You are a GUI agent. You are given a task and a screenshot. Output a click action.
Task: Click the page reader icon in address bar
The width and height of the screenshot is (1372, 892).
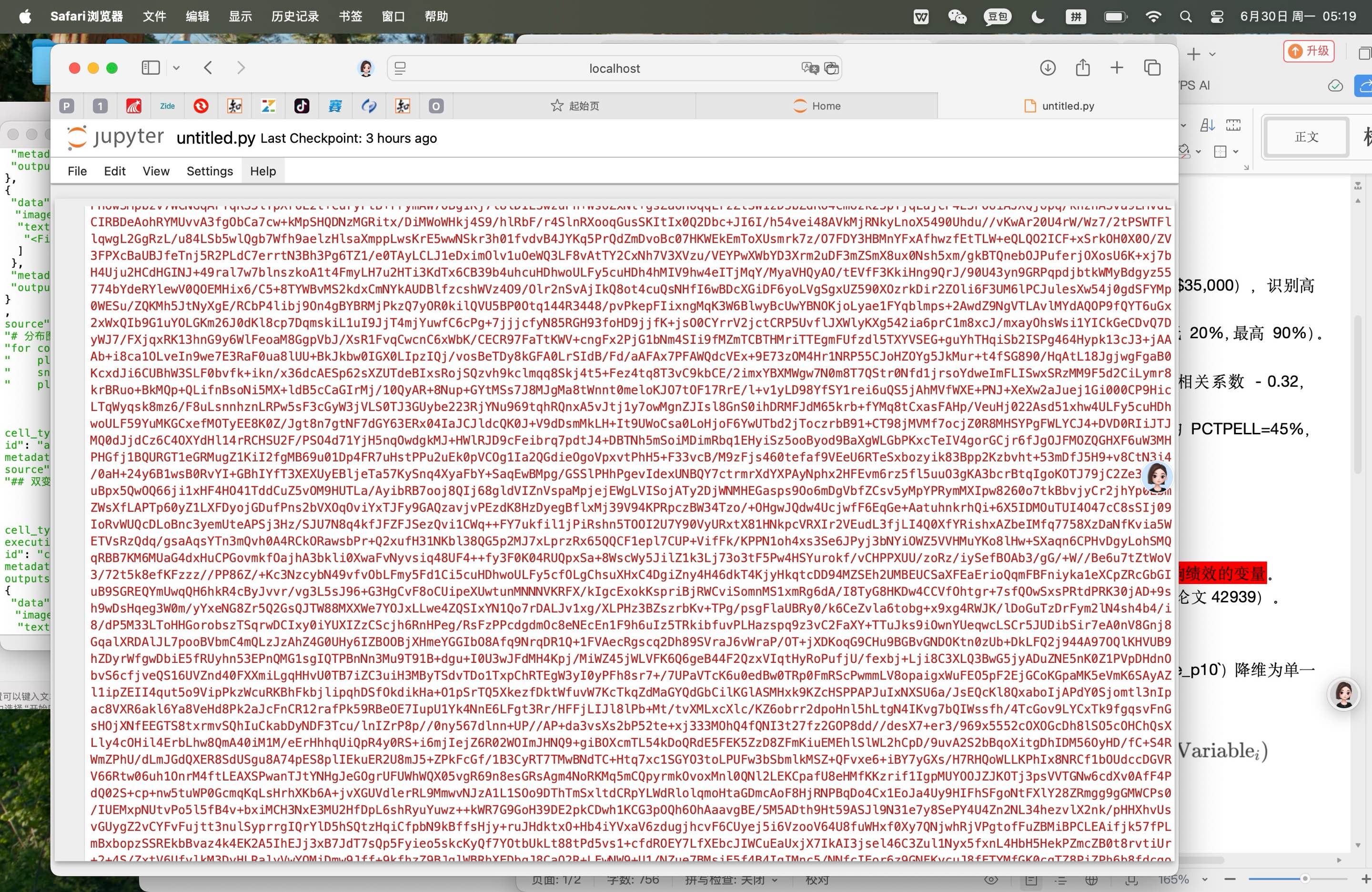pyautogui.click(x=400, y=68)
